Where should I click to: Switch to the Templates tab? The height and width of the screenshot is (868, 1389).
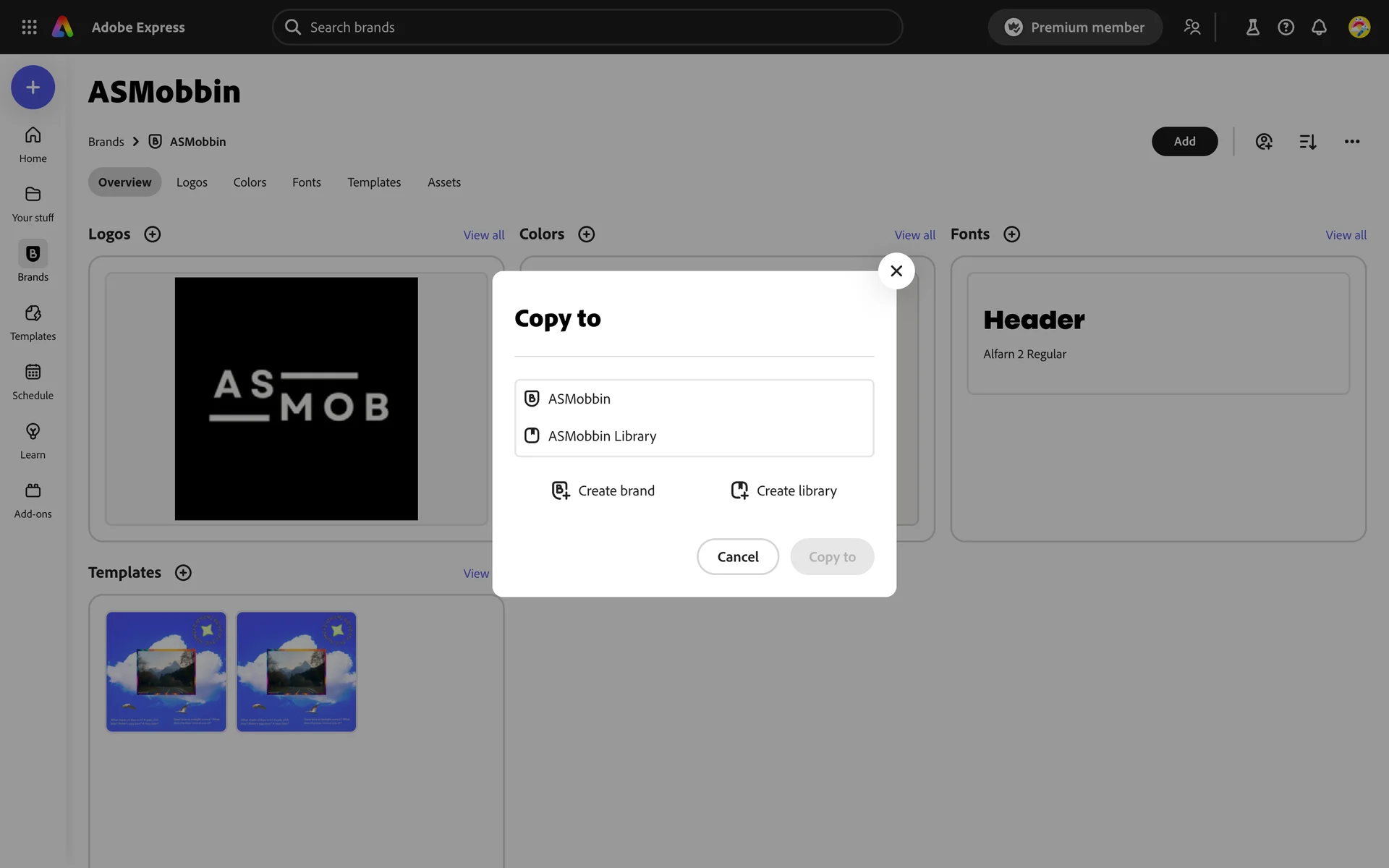pyautogui.click(x=373, y=182)
